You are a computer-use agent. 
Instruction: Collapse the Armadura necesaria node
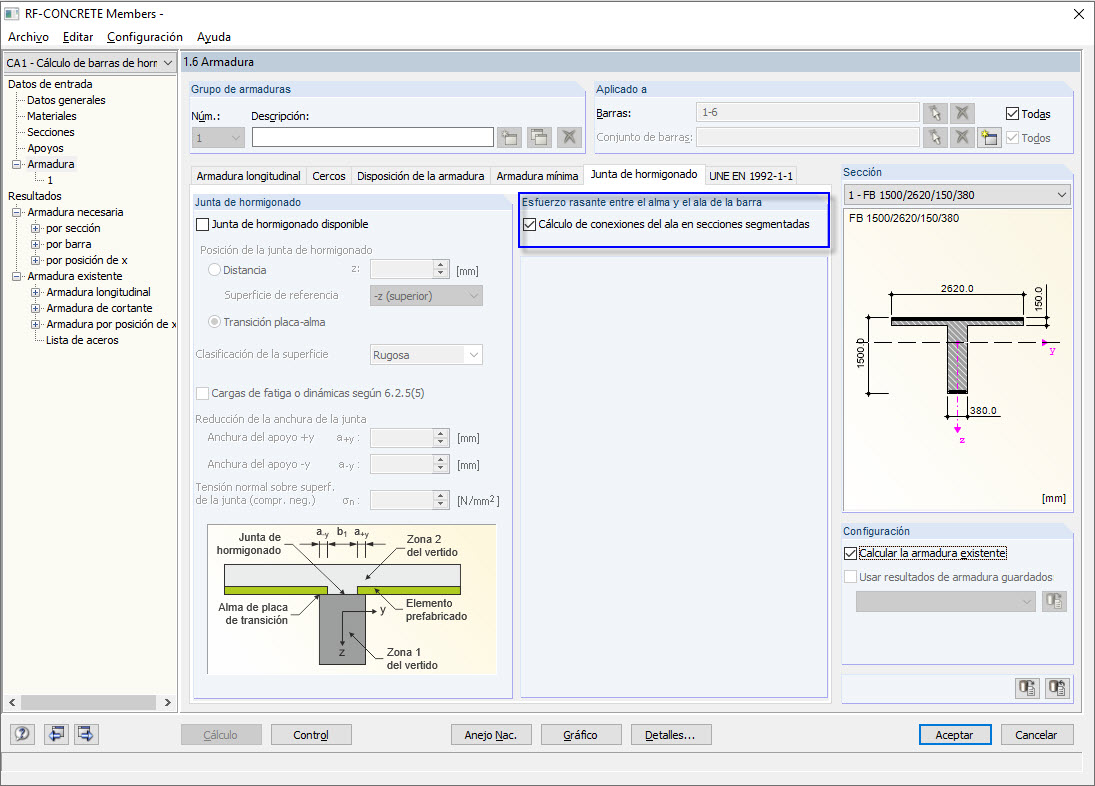pos(17,212)
